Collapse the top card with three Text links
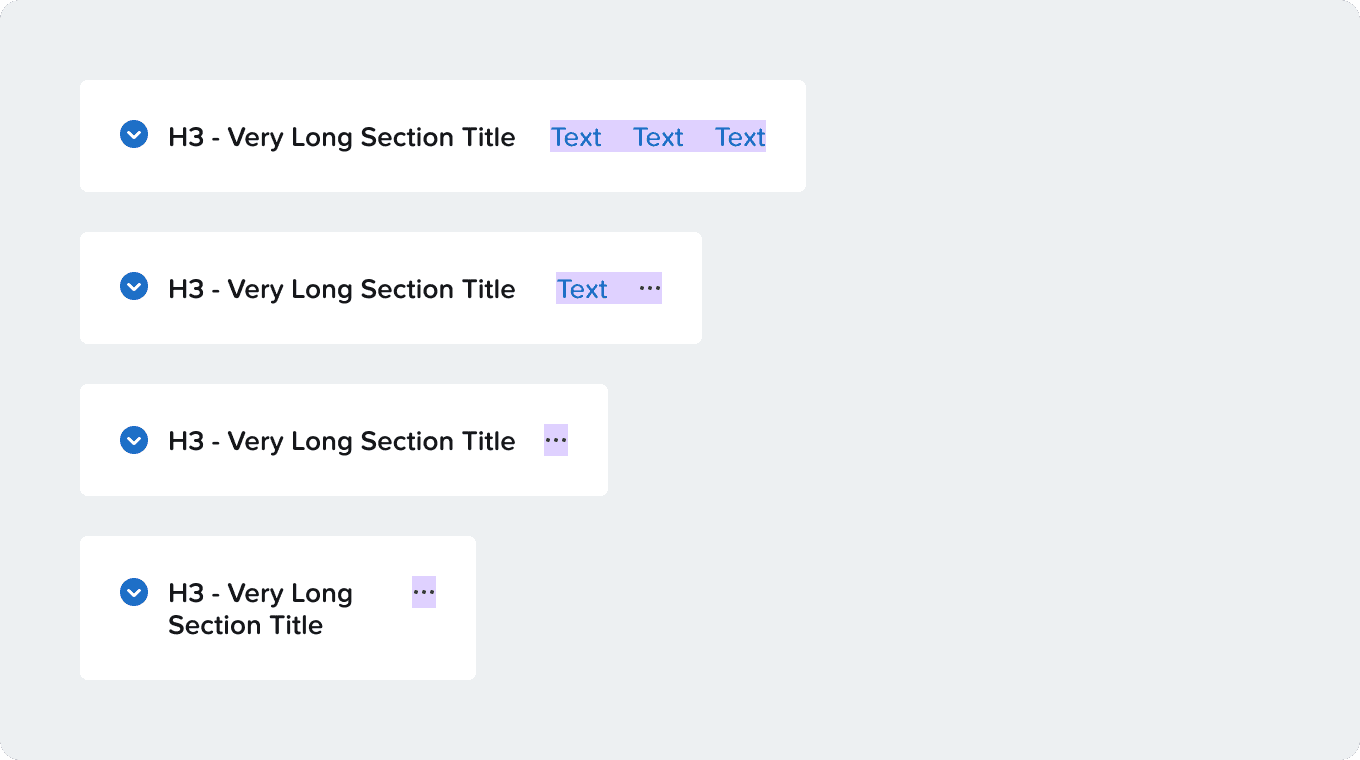The width and height of the screenshot is (1360, 760). click(134, 134)
